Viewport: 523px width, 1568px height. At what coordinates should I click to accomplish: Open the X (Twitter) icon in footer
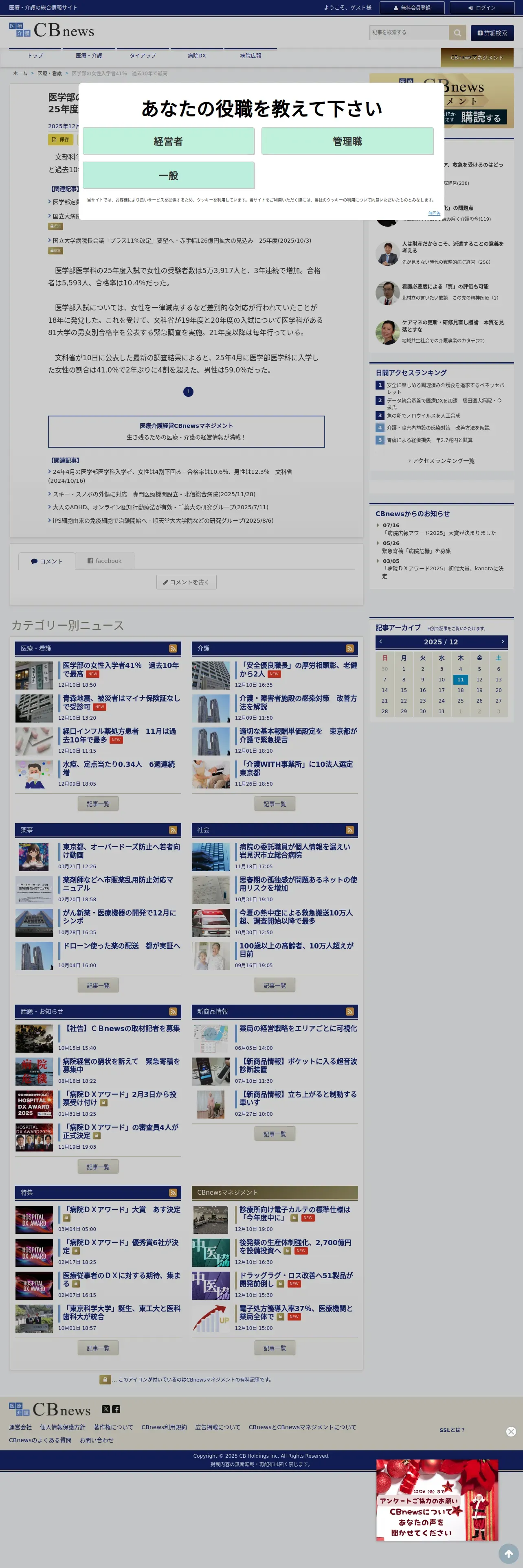(106, 1409)
